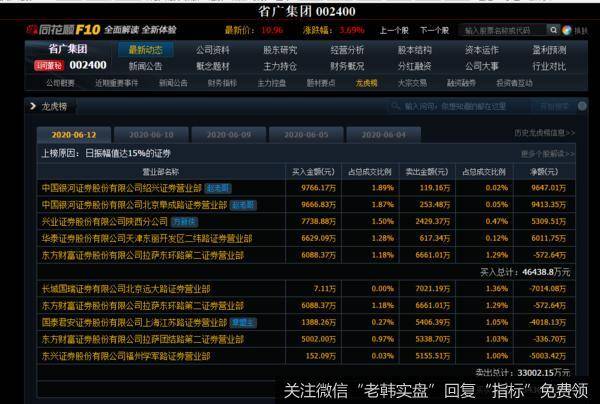This screenshot has height=404, width=600.
Task: Click 长城国瑞证券北京远大路证券营业部 name
Action: [x=126, y=289]
